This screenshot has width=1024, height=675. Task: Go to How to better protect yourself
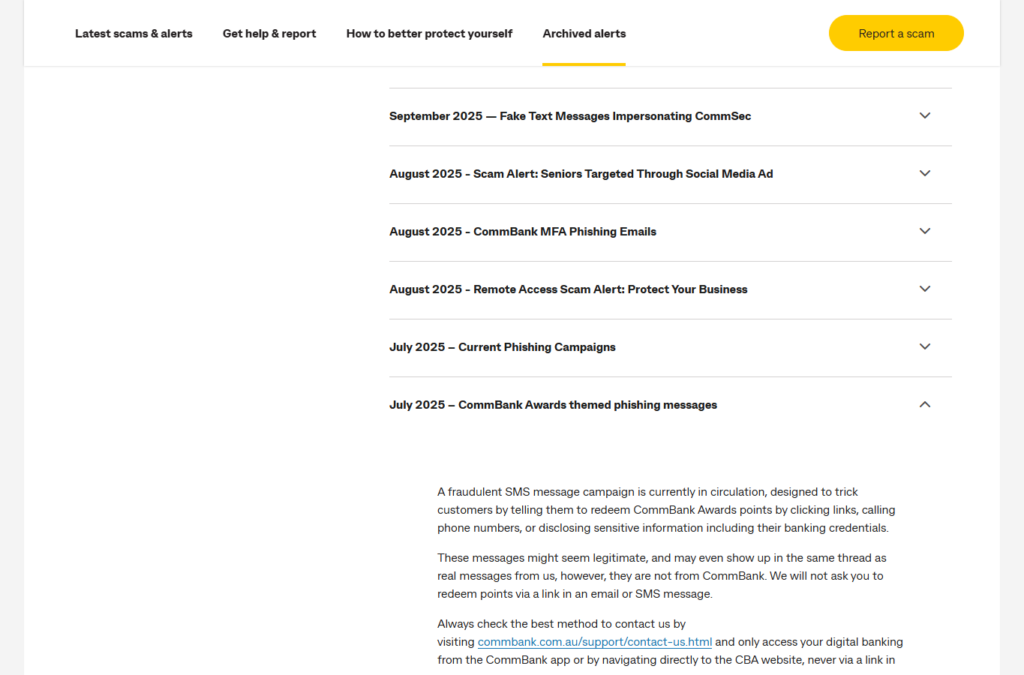[x=429, y=33]
